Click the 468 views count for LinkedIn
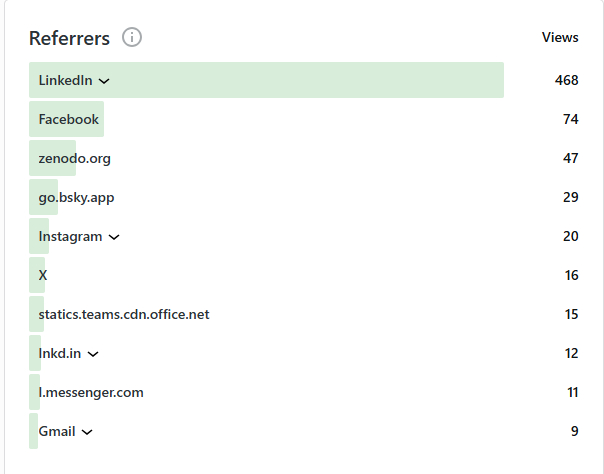Image resolution: width=604 pixels, height=474 pixels. pyautogui.click(x=566, y=80)
